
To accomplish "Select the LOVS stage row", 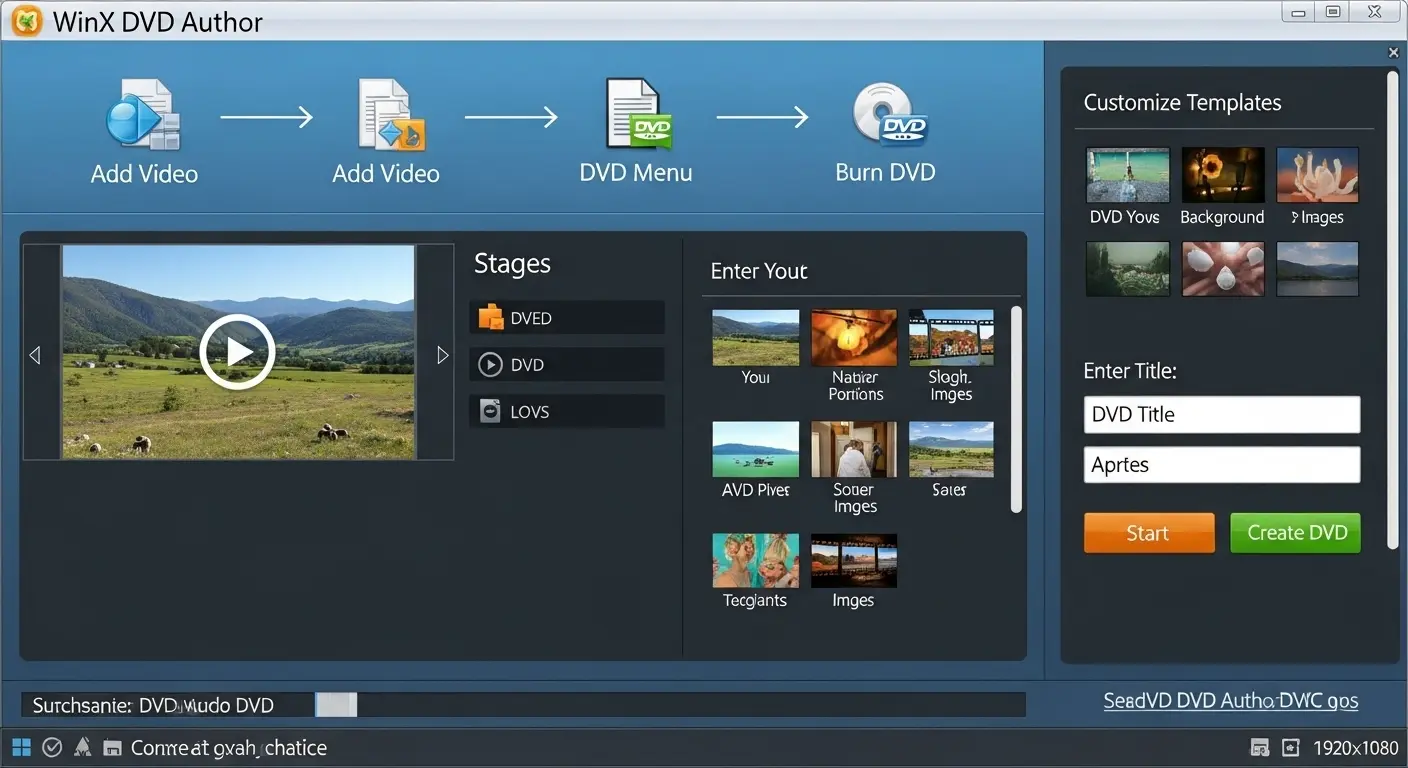I will [x=567, y=412].
